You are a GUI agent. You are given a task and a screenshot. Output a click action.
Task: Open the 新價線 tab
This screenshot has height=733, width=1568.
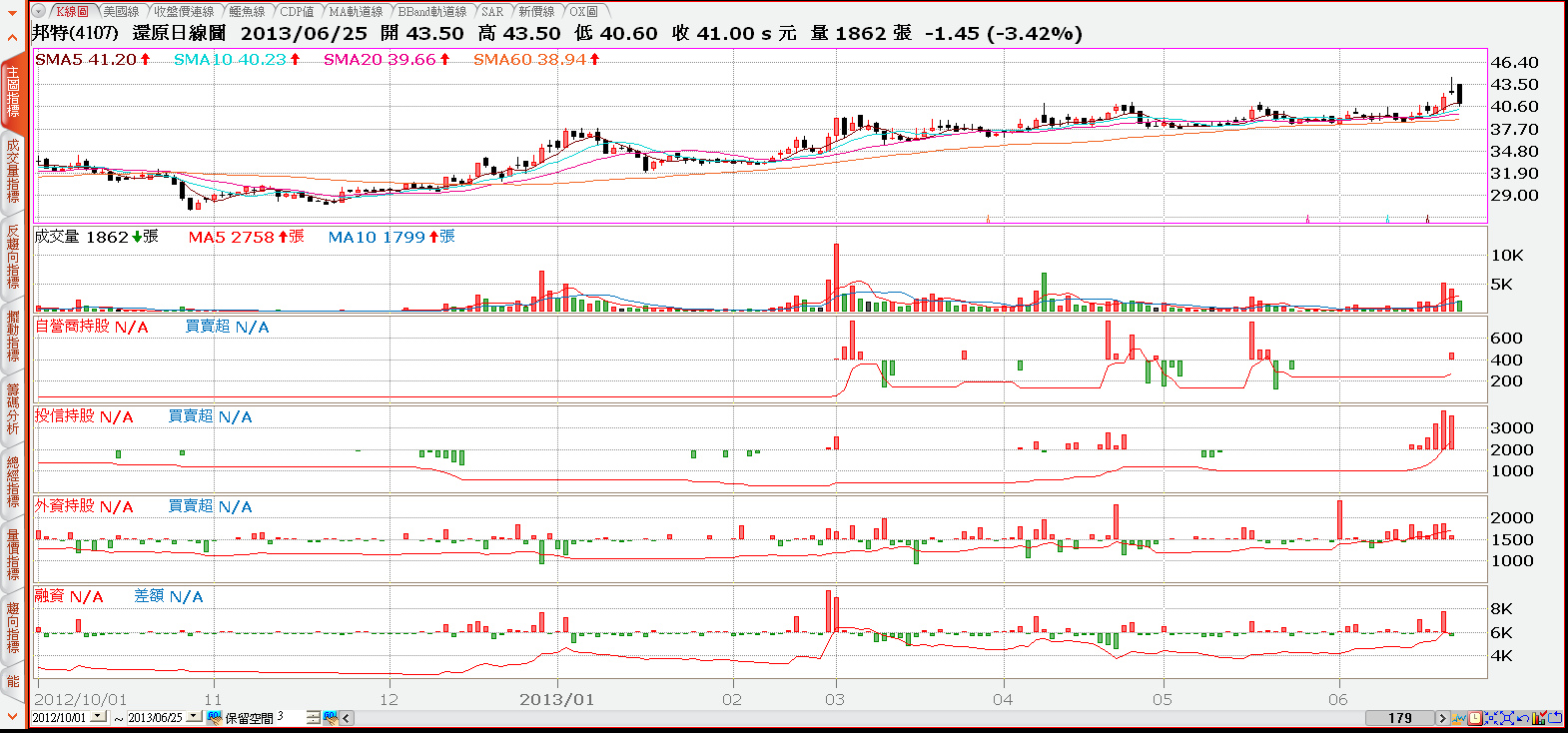(x=536, y=12)
